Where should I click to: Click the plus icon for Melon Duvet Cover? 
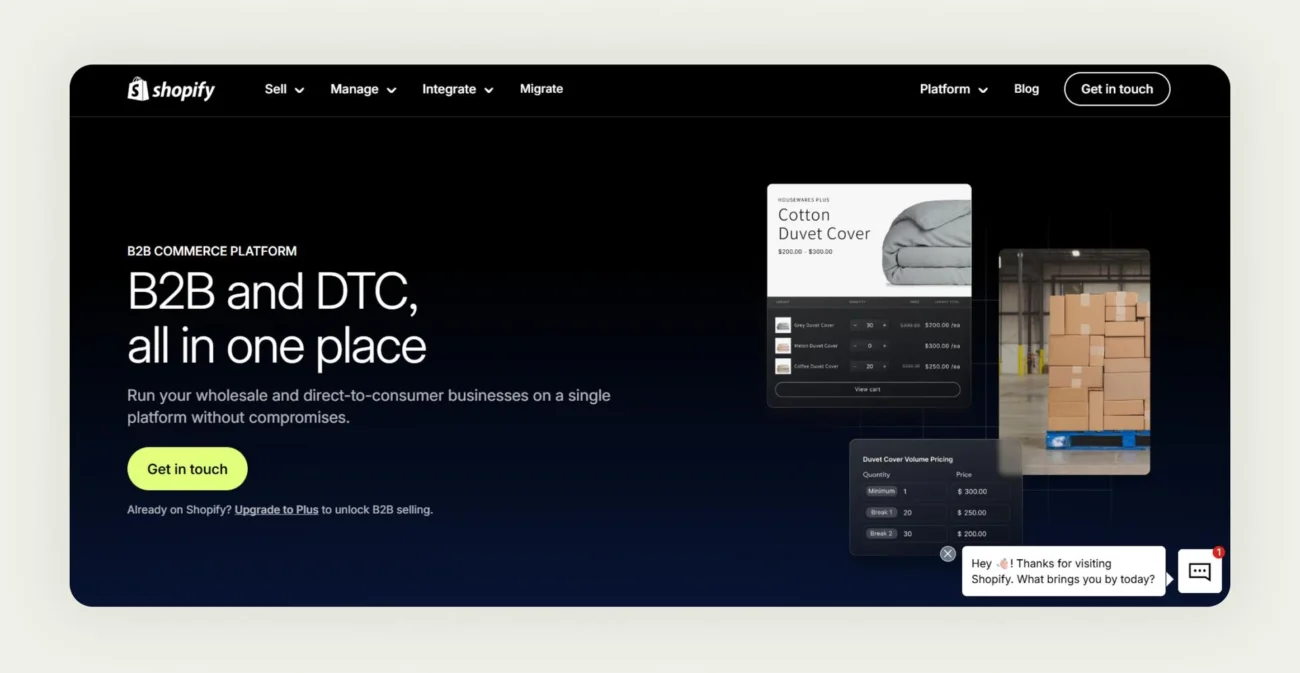(x=885, y=346)
